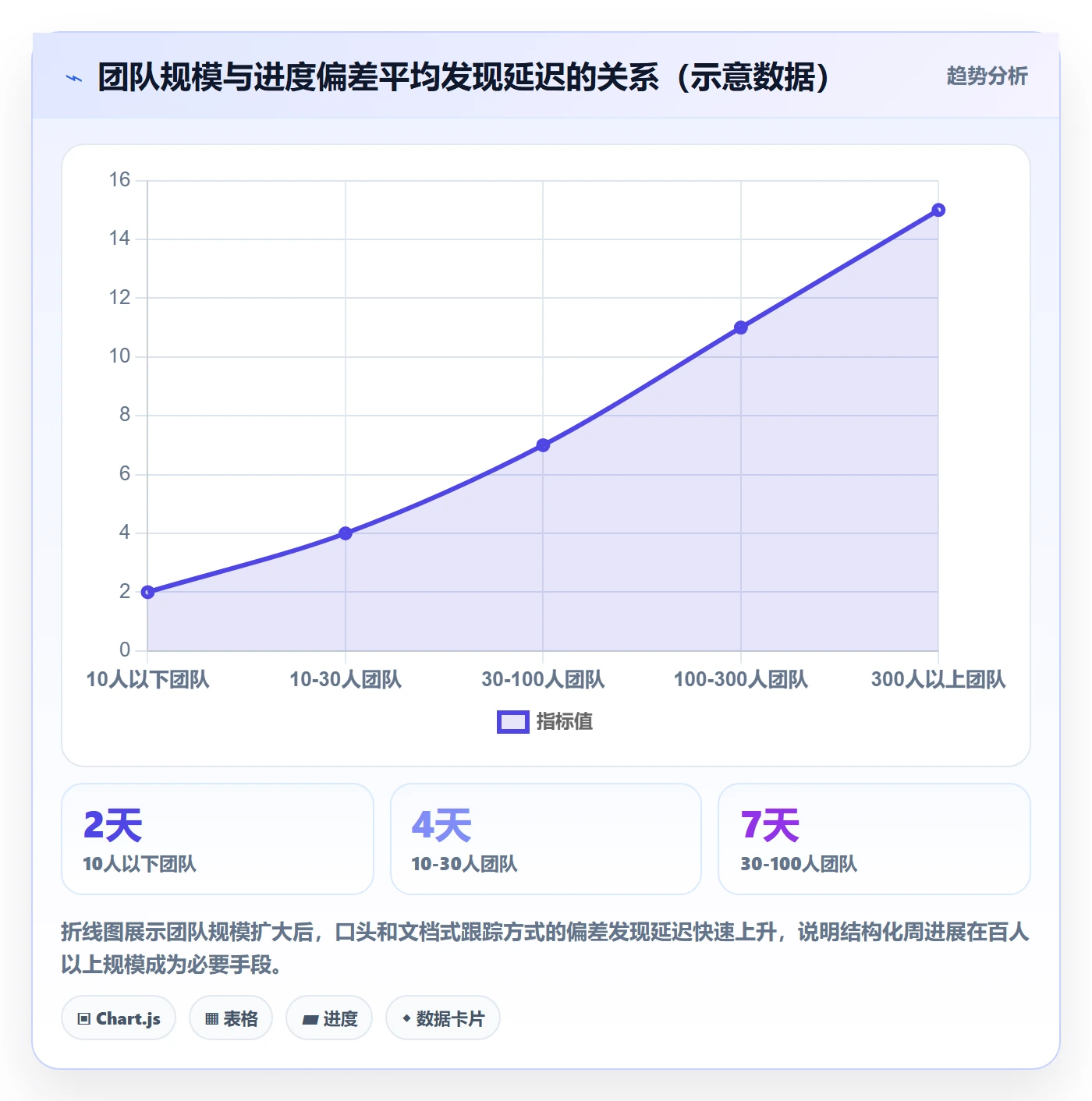Click the x-axis label 100-300人团队
The width and height of the screenshot is (1092, 1101).
point(741,679)
